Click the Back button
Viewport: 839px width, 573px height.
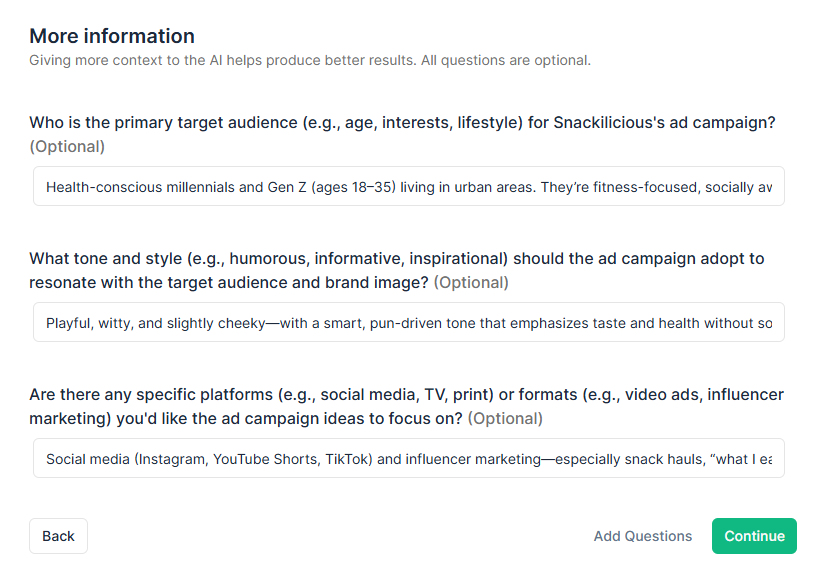pyautogui.click(x=58, y=536)
